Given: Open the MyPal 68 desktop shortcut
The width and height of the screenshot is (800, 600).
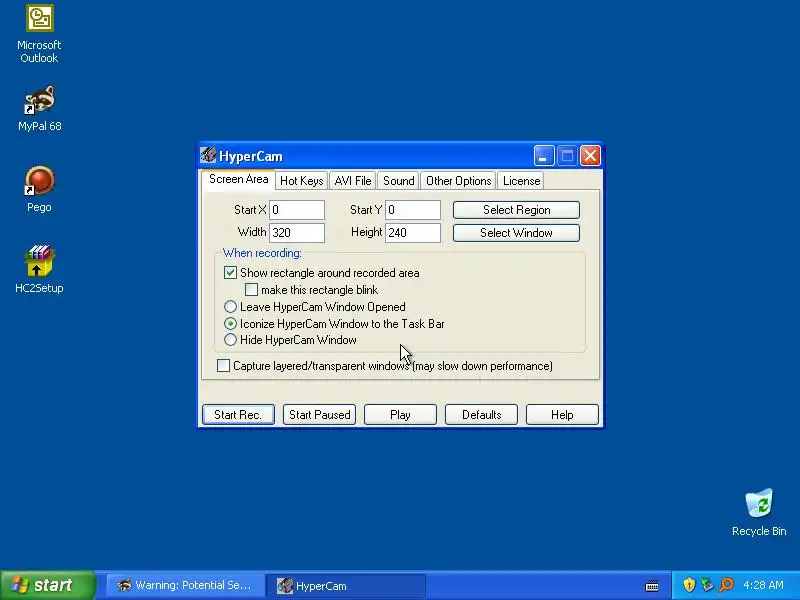Looking at the screenshot, I should tap(39, 108).
